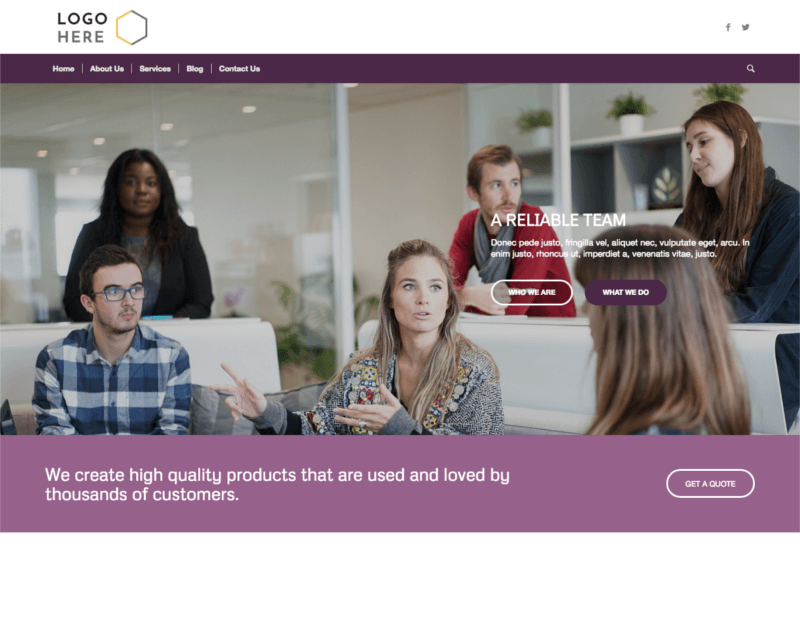The width and height of the screenshot is (800, 640).
Task: Go to the Home menu item
Action: tap(63, 69)
